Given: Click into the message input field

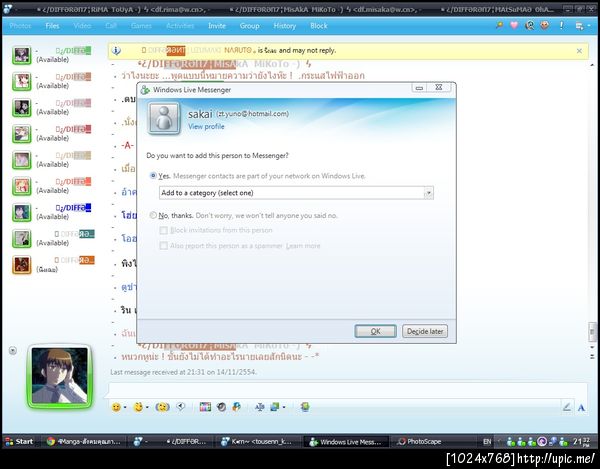Looking at the screenshot, I should [348, 390].
